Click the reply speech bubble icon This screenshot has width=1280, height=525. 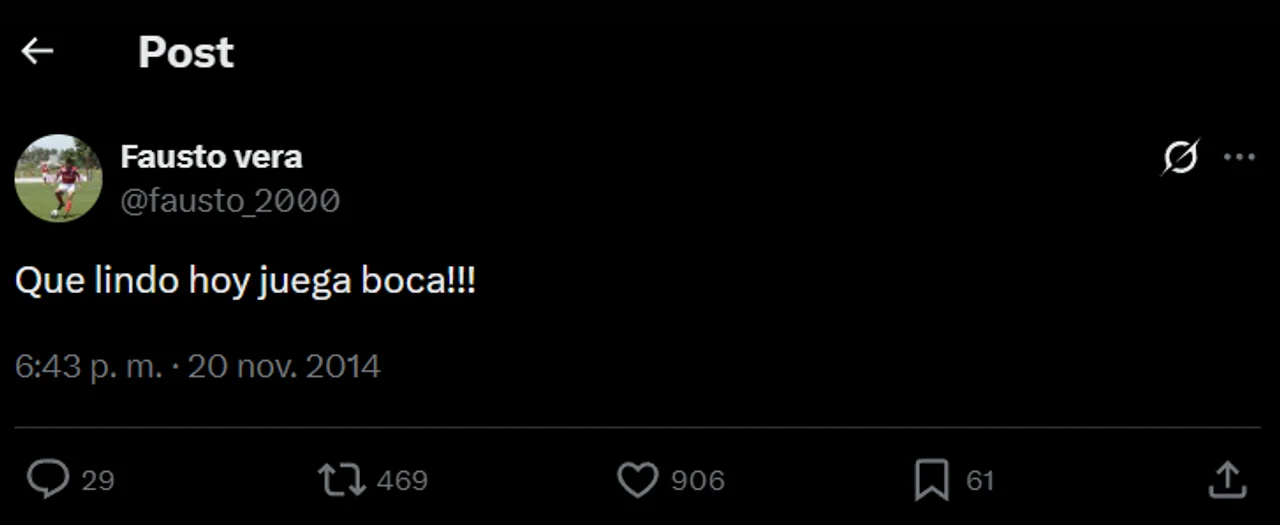point(47,480)
